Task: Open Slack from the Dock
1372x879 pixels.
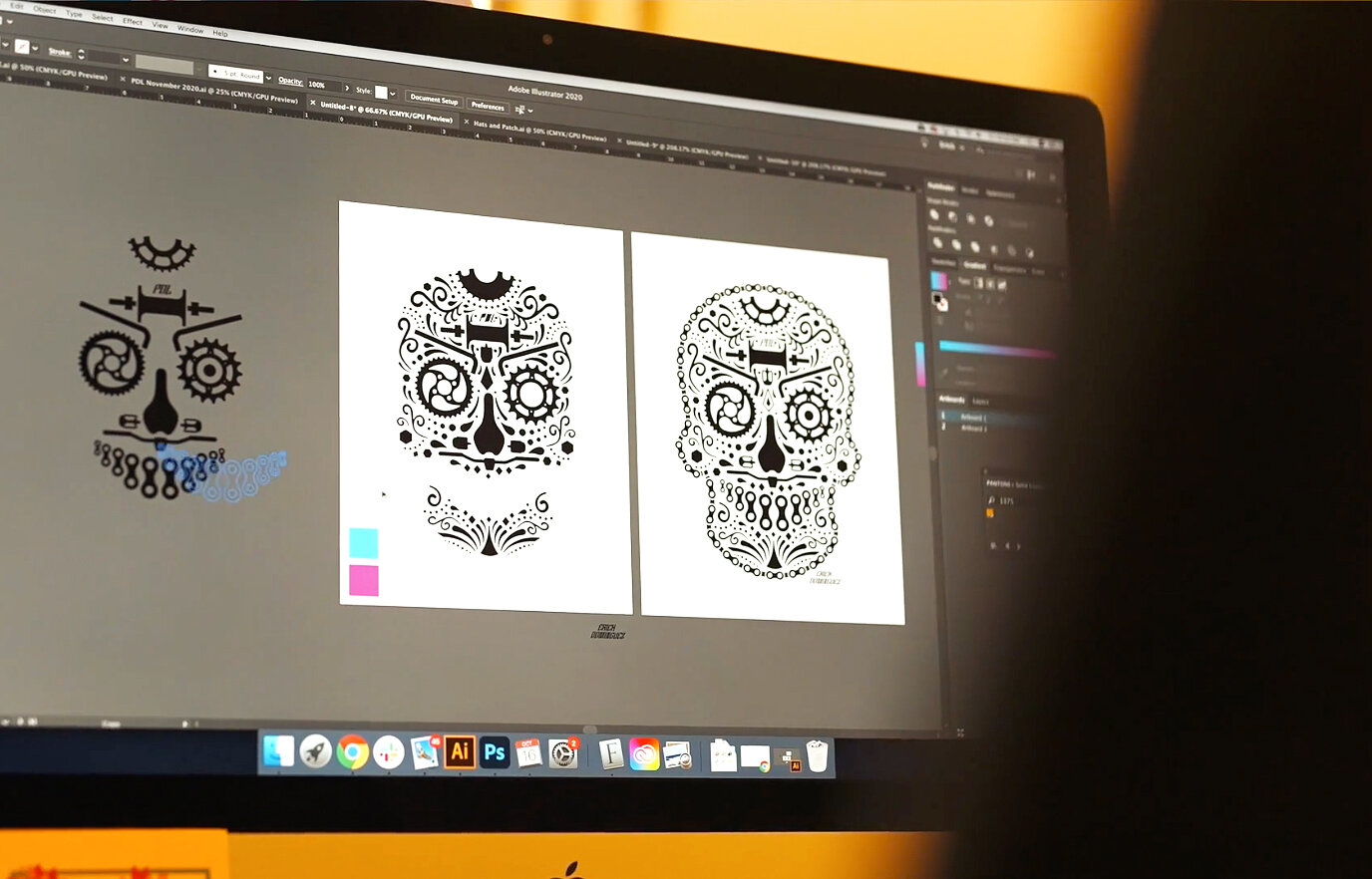Action: click(388, 752)
